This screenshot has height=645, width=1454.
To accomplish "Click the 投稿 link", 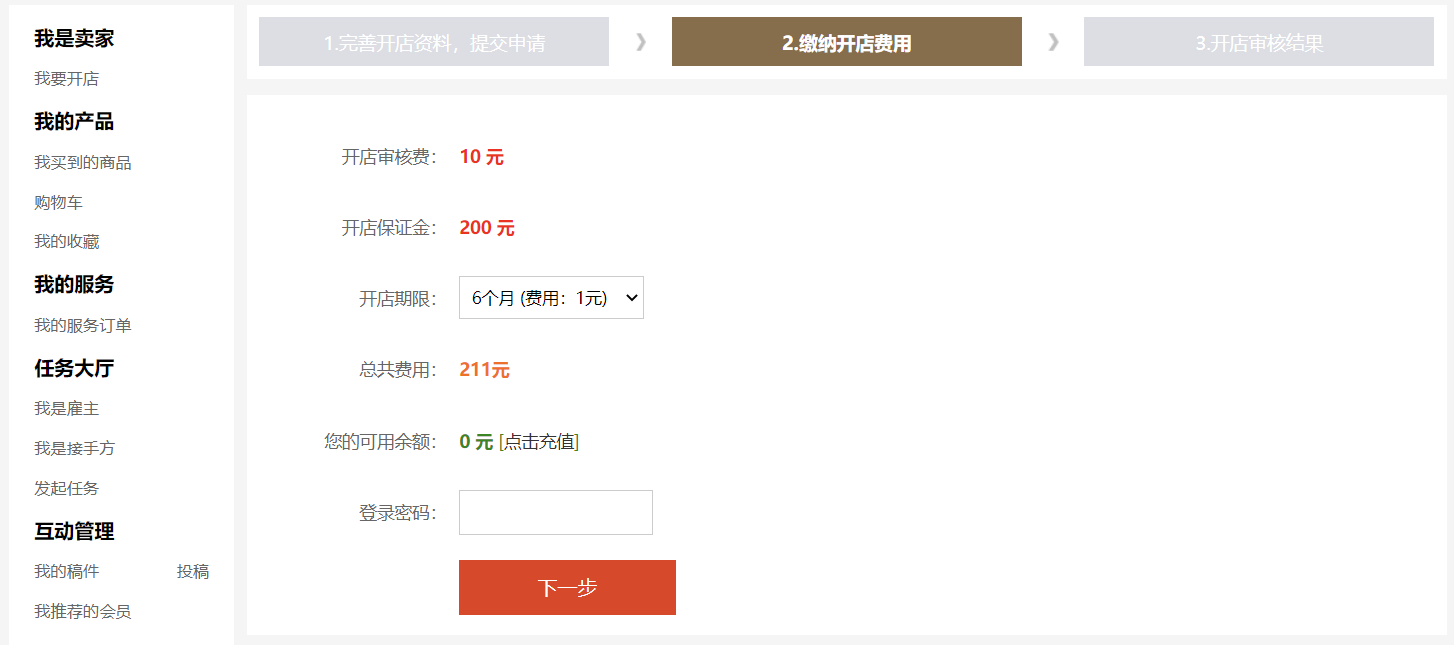I will (x=193, y=571).
